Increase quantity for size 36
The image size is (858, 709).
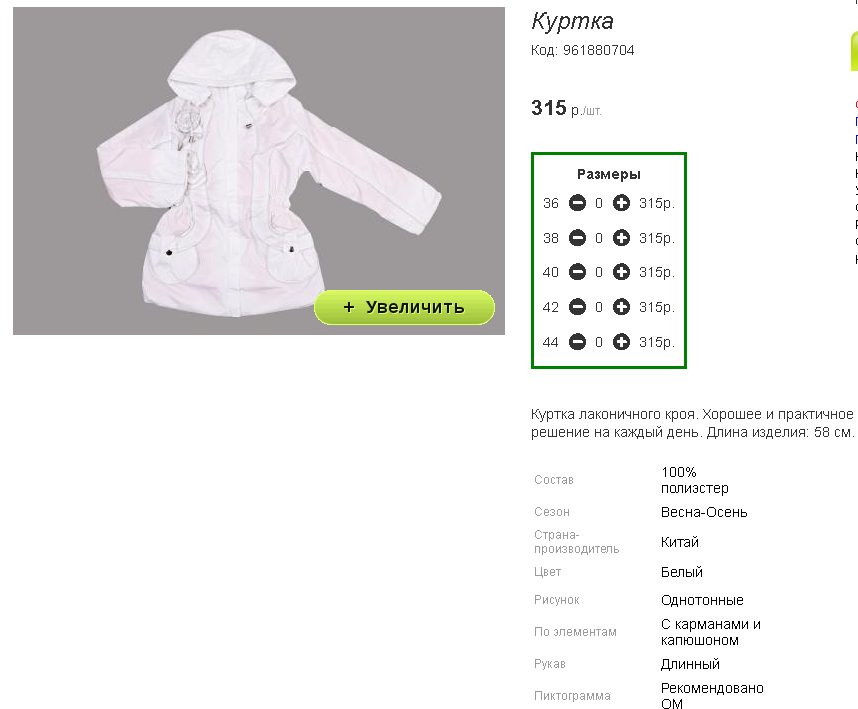(x=621, y=203)
